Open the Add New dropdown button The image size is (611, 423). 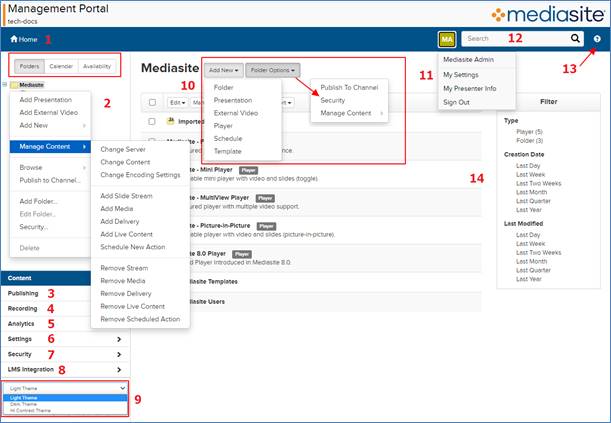(223, 70)
